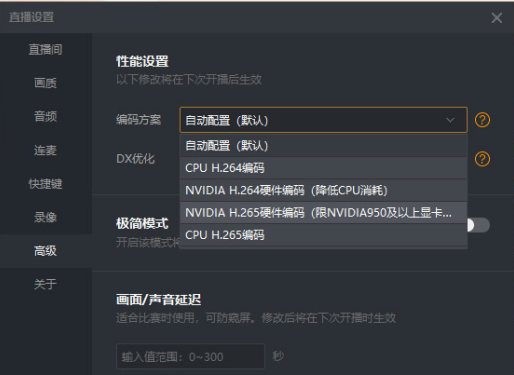Collapse the 编码方案 dropdown arrow

coord(450,120)
